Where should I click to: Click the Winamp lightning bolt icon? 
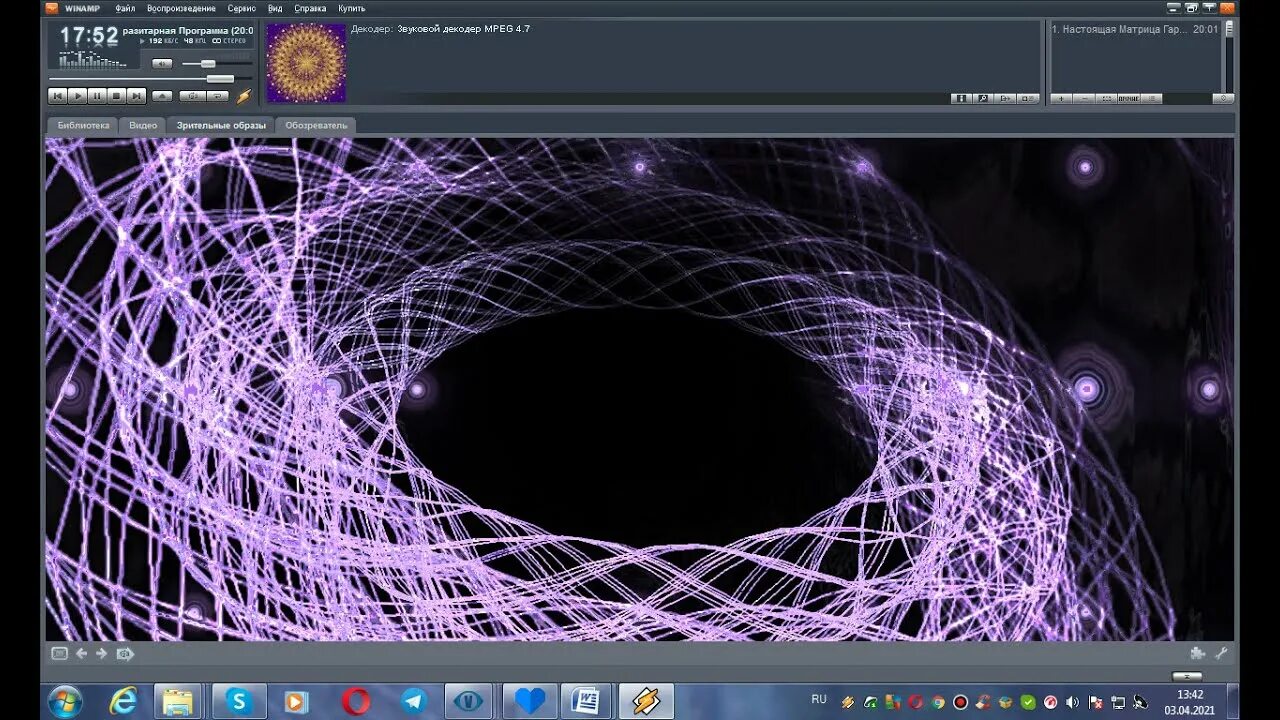pyautogui.click(x=243, y=96)
